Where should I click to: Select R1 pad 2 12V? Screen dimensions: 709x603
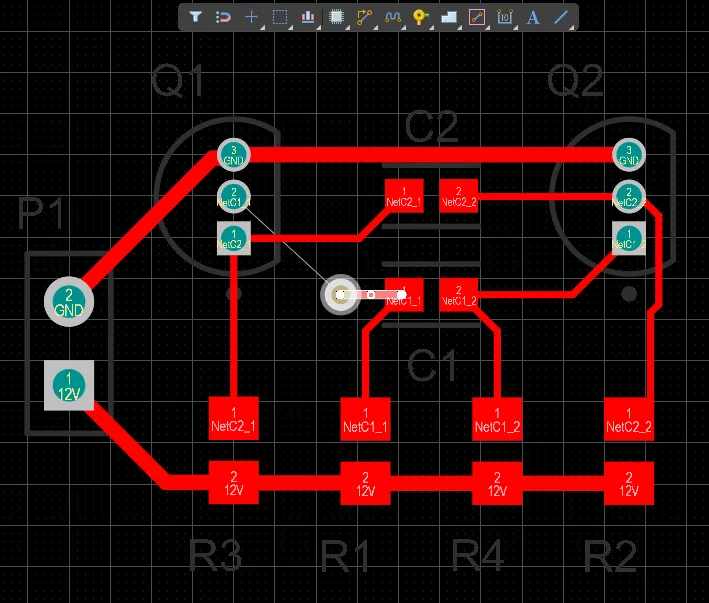click(365, 483)
